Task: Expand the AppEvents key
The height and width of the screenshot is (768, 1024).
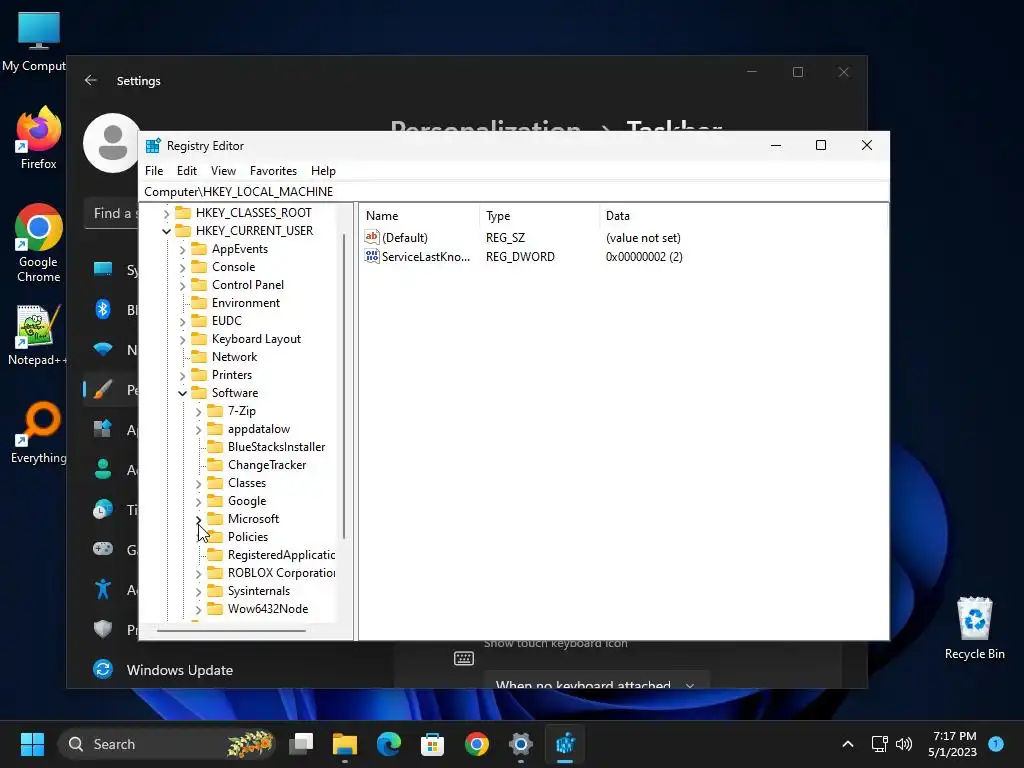Action: tap(182, 249)
